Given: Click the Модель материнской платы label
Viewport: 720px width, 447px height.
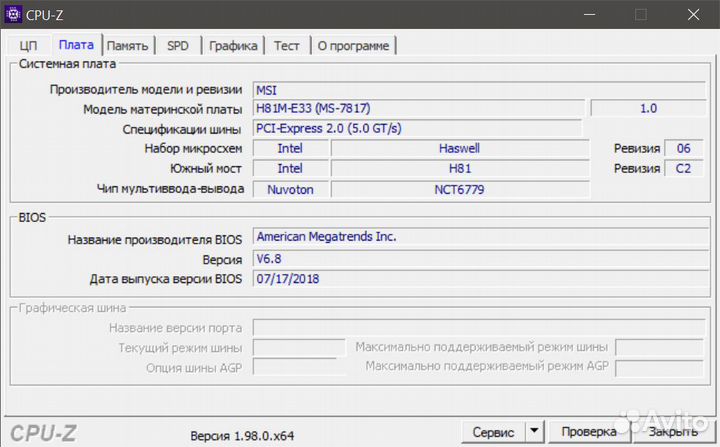Looking at the screenshot, I should coord(162,109).
